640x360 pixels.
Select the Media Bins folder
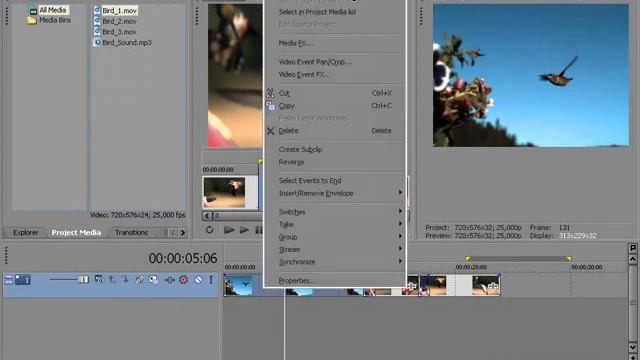49,20
